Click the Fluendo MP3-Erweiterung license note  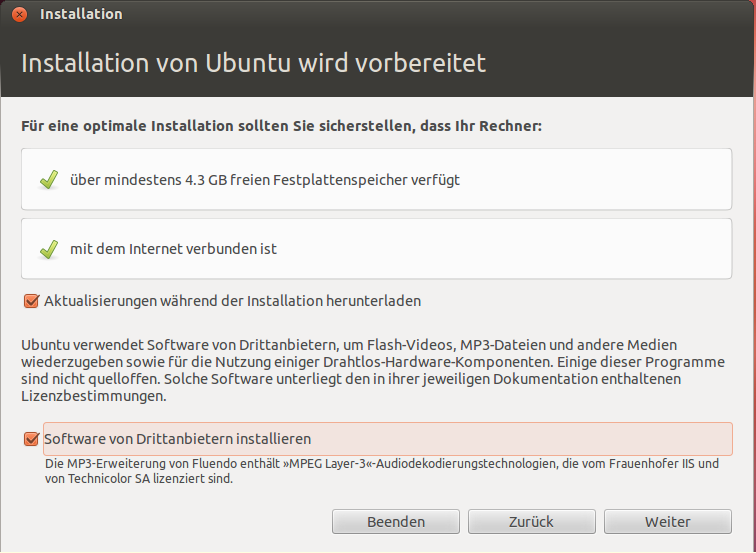pyautogui.click(x=382, y=471)
